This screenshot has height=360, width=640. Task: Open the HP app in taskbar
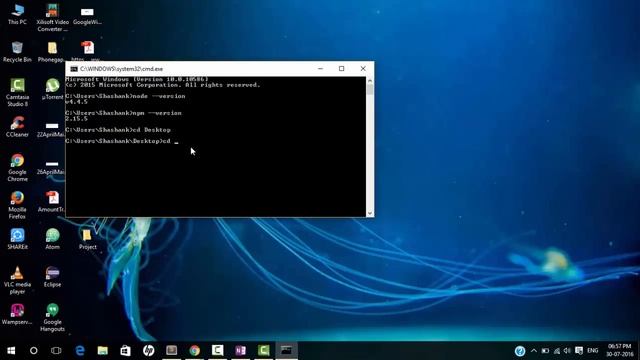pos(149,351)
